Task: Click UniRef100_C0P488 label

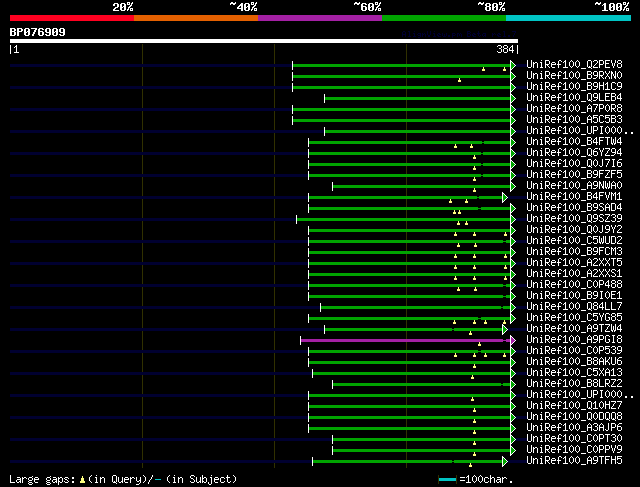Action: coord(574,285)
